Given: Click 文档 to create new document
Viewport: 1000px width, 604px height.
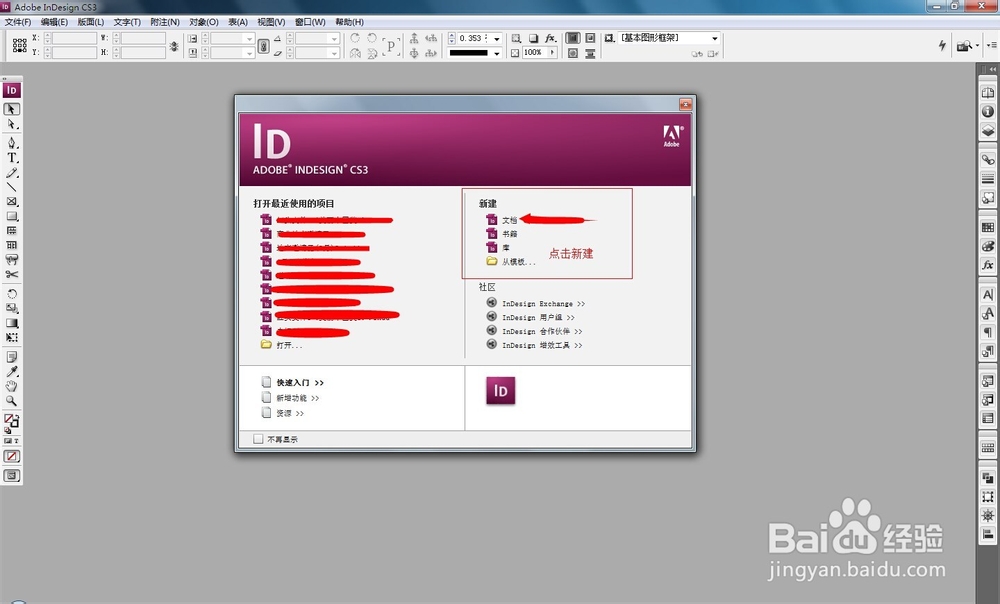Looking at the screenshot, I should (x=510, y=220).
